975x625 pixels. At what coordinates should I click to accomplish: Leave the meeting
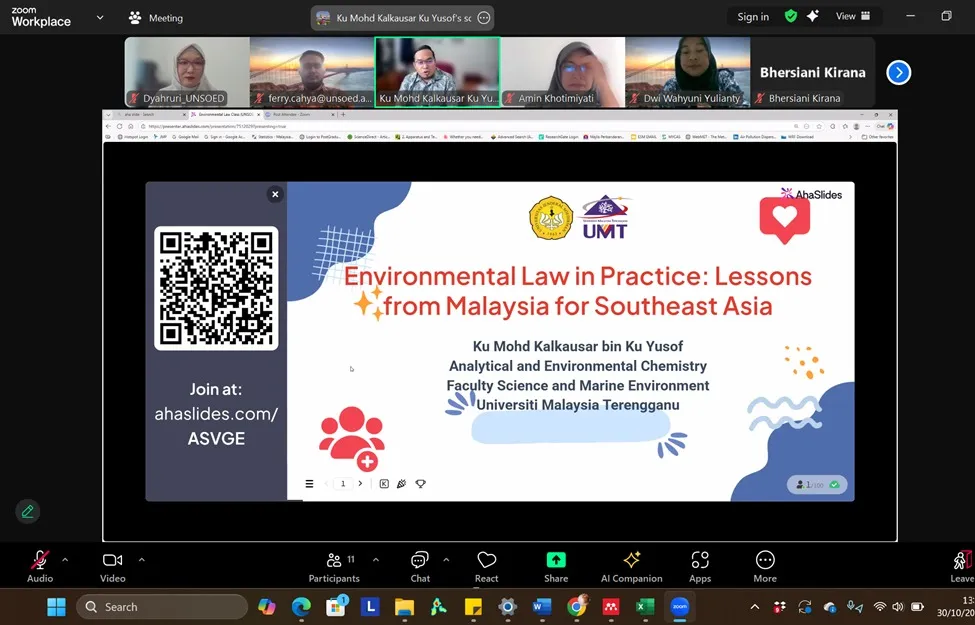[x=961, y=565]
